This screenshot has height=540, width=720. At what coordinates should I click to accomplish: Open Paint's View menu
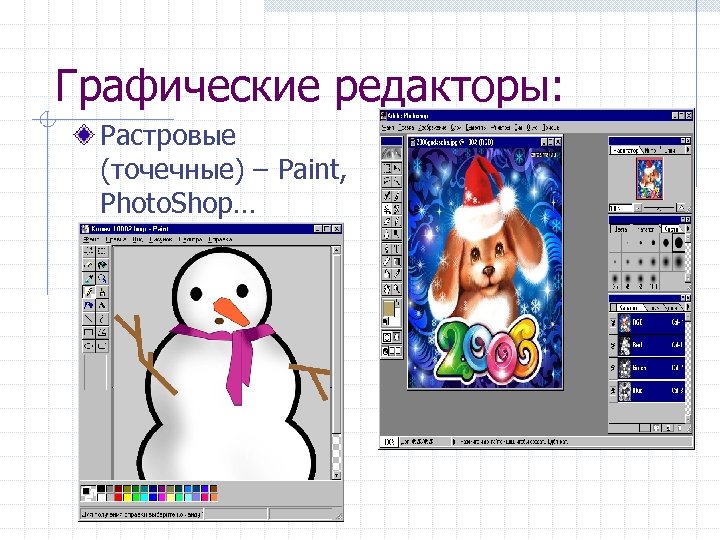click(x=137, y=239)
